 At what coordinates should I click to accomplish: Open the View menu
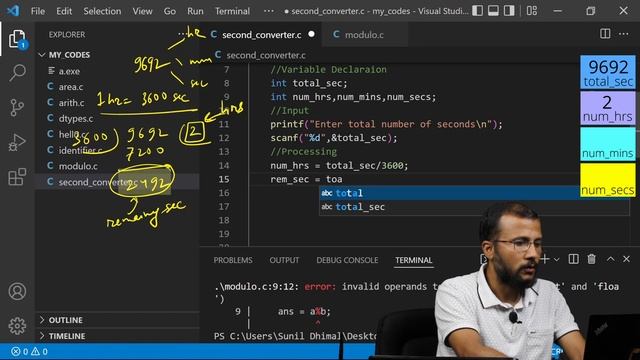(x=142, y=11)
